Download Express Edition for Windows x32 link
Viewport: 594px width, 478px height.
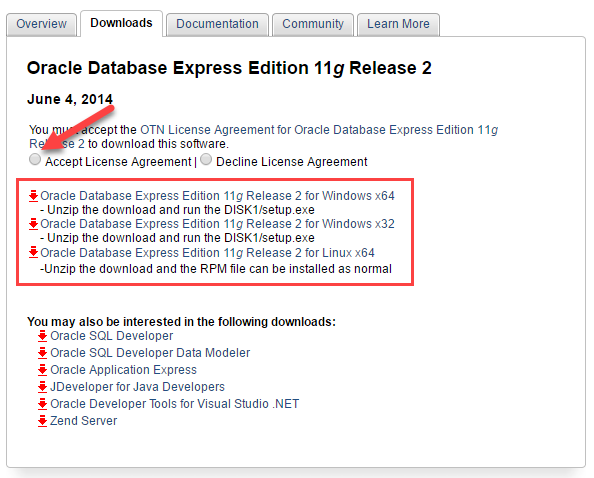tap(217, 224)
